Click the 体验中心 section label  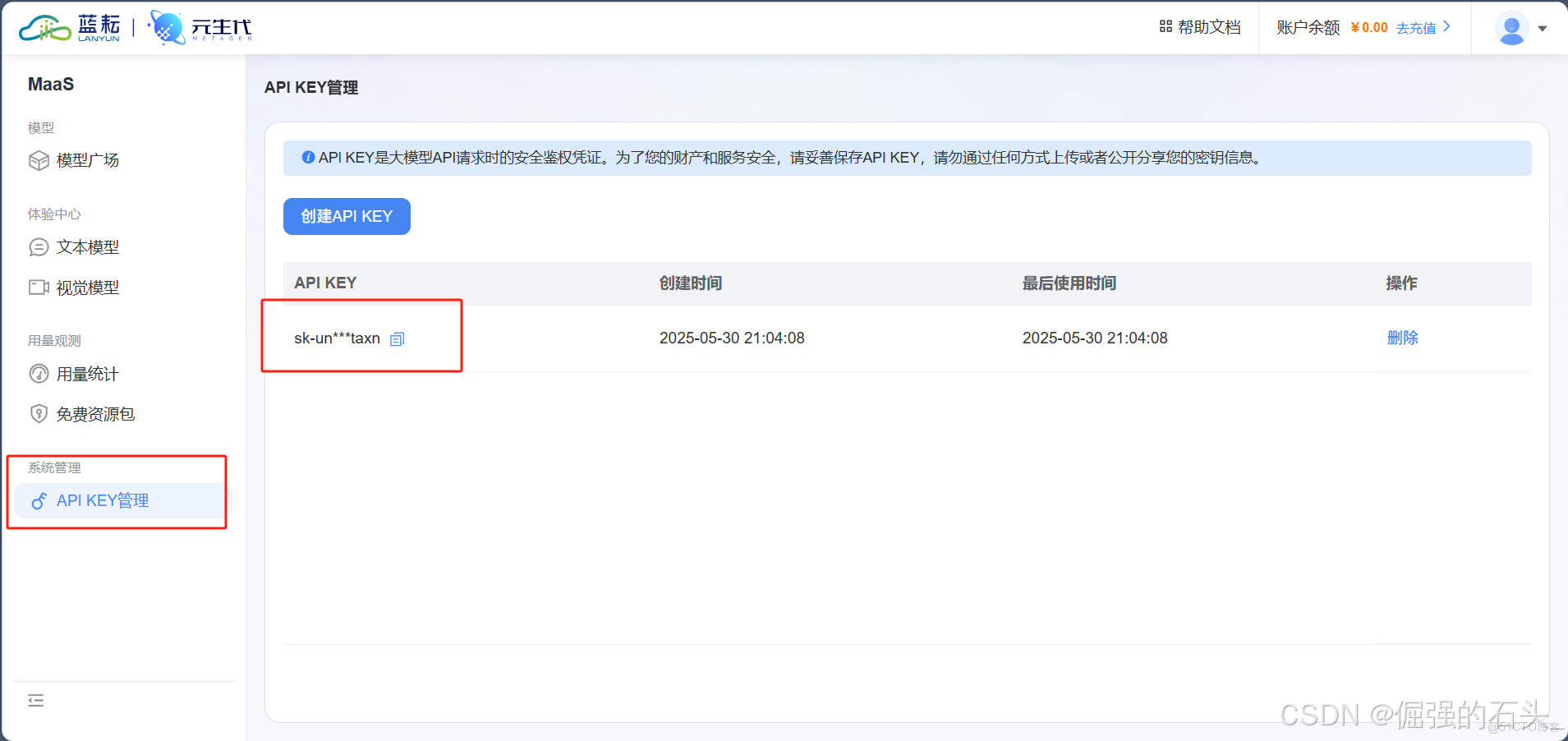pos(54,214)
